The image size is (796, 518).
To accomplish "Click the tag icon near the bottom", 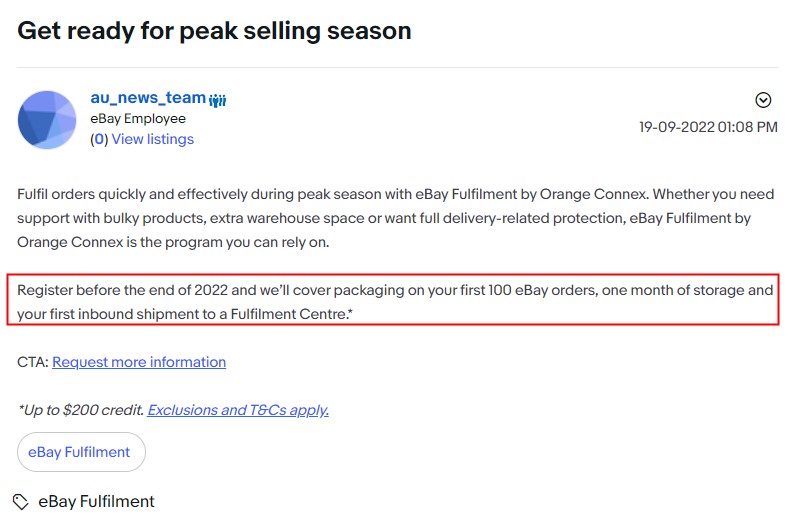I will 21,502.
